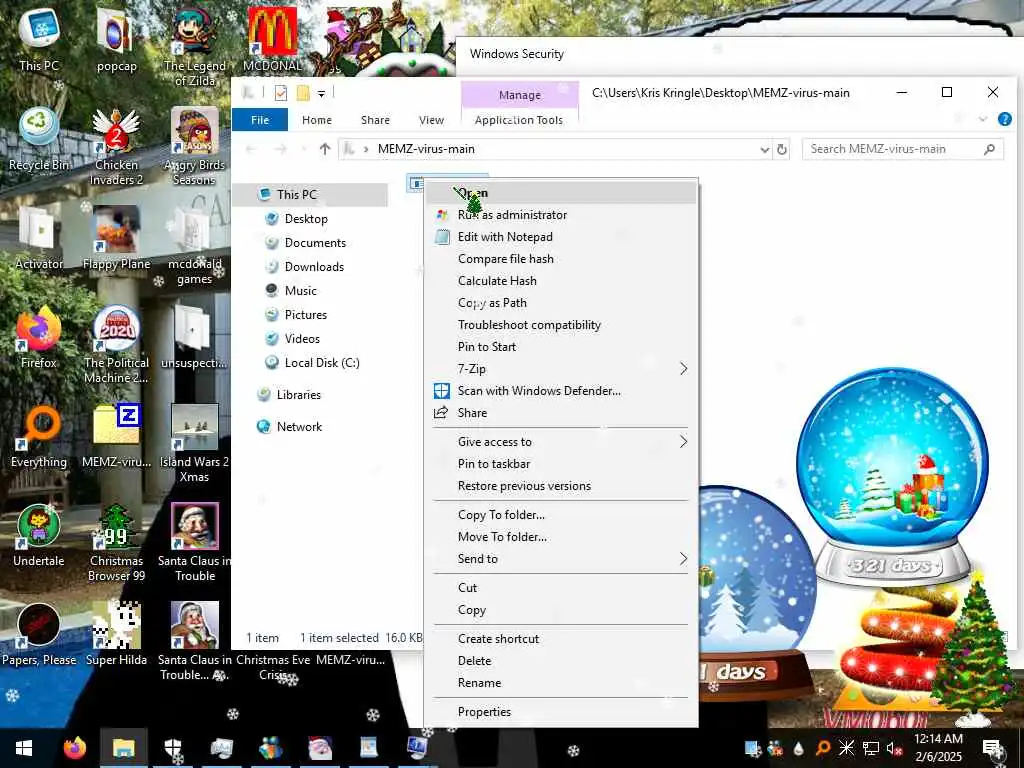Click the breadcrumb chevron before MEMZ-virus-main
Viewport: 1024px width, 768px height.
coord(366,149)
